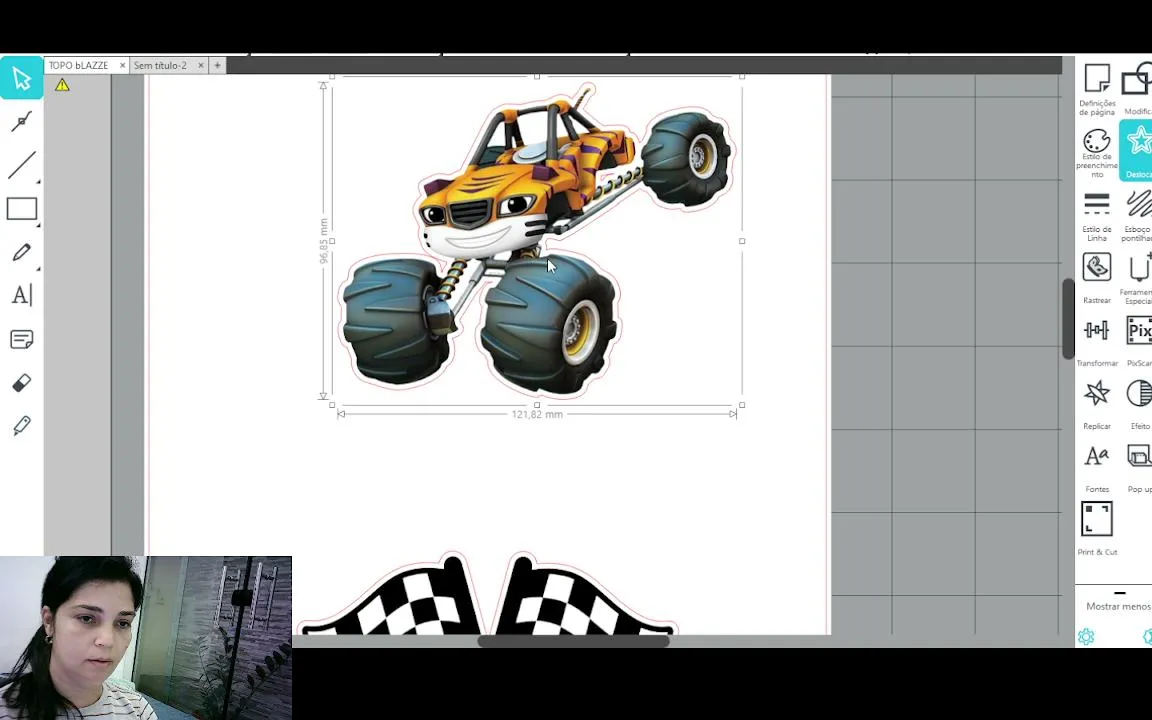Click the right-middle selection handle
This screenshot has height=720, width=1152.
tap(742, 241)
